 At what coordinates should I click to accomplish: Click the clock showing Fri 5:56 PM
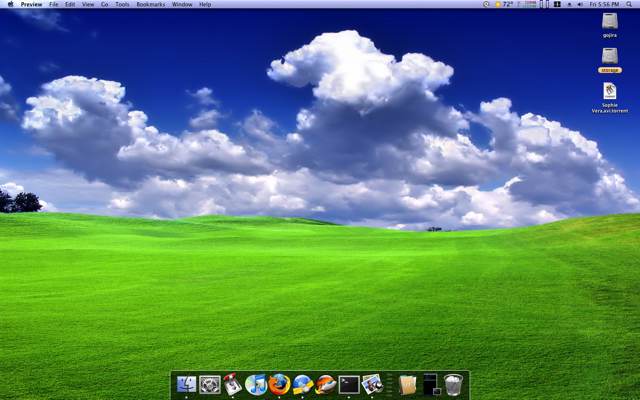[x=604, y=4]
